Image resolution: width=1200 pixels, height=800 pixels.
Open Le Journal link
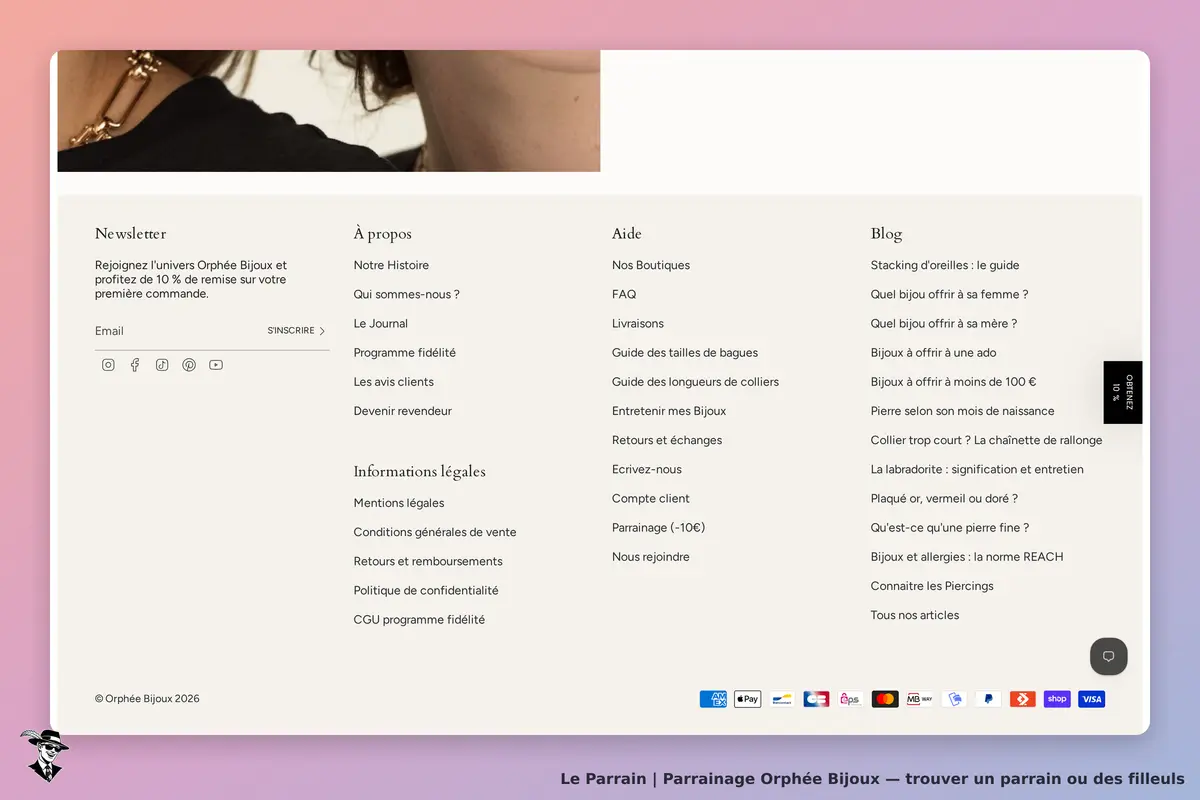pyautogui.click(x=381, y=323)
